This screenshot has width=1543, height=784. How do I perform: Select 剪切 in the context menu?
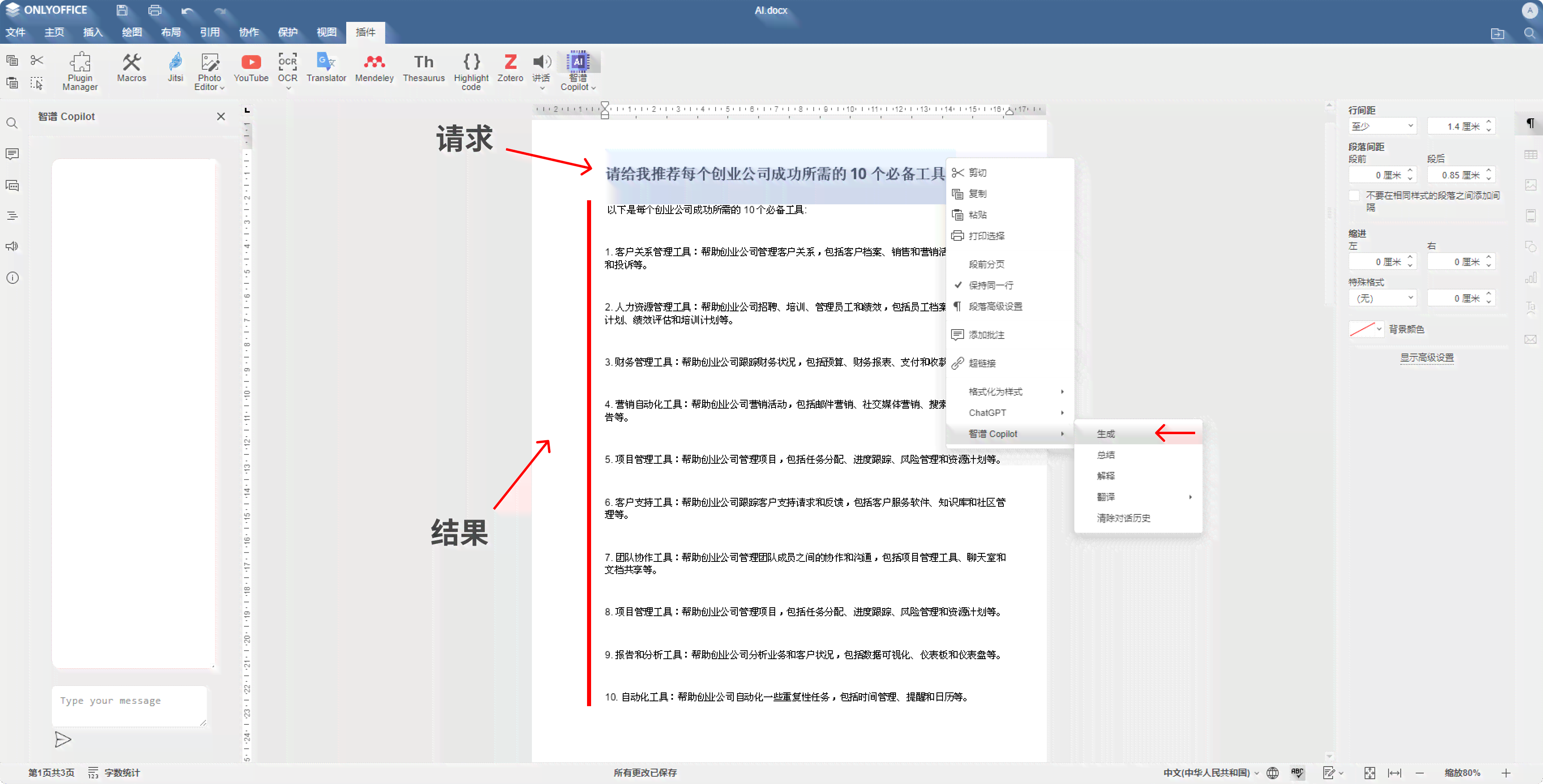1010,173
